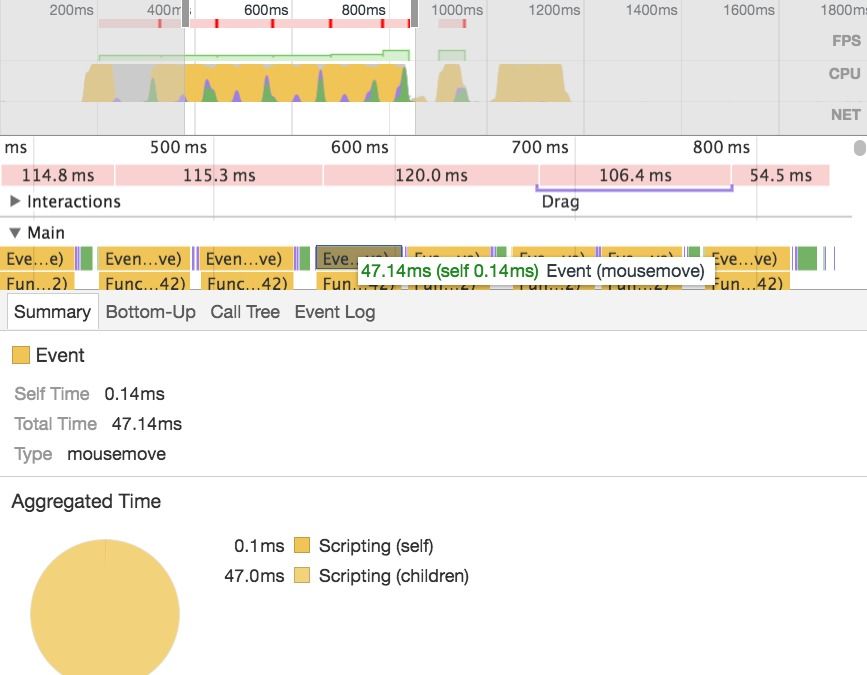Click the Scripting (children) color swatch
Image resolution: width=867 pixels, height=675 pixels.
click(302, 575)
